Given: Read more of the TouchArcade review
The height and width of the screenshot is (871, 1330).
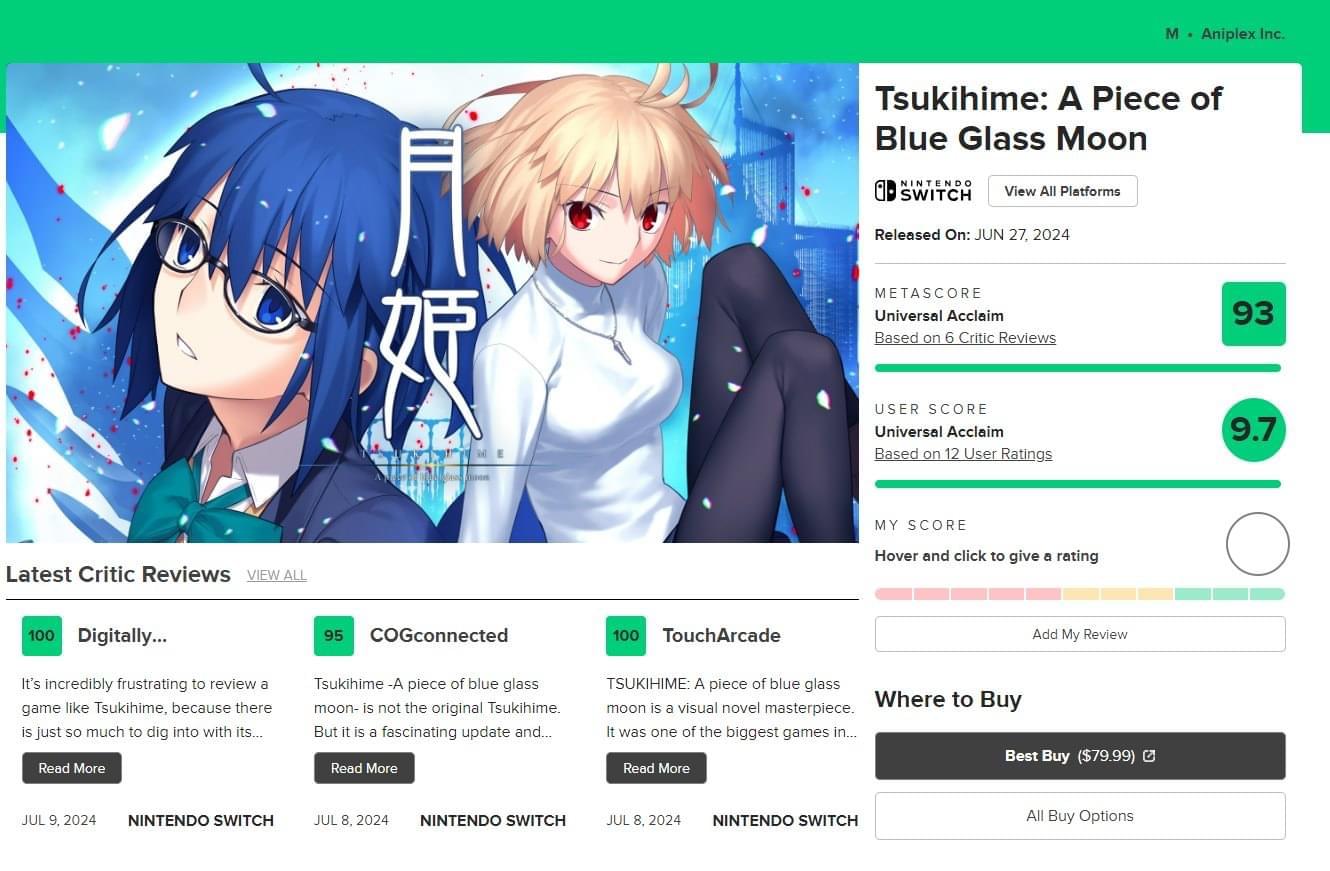Looking at the screenshot, I should point(656,768).
